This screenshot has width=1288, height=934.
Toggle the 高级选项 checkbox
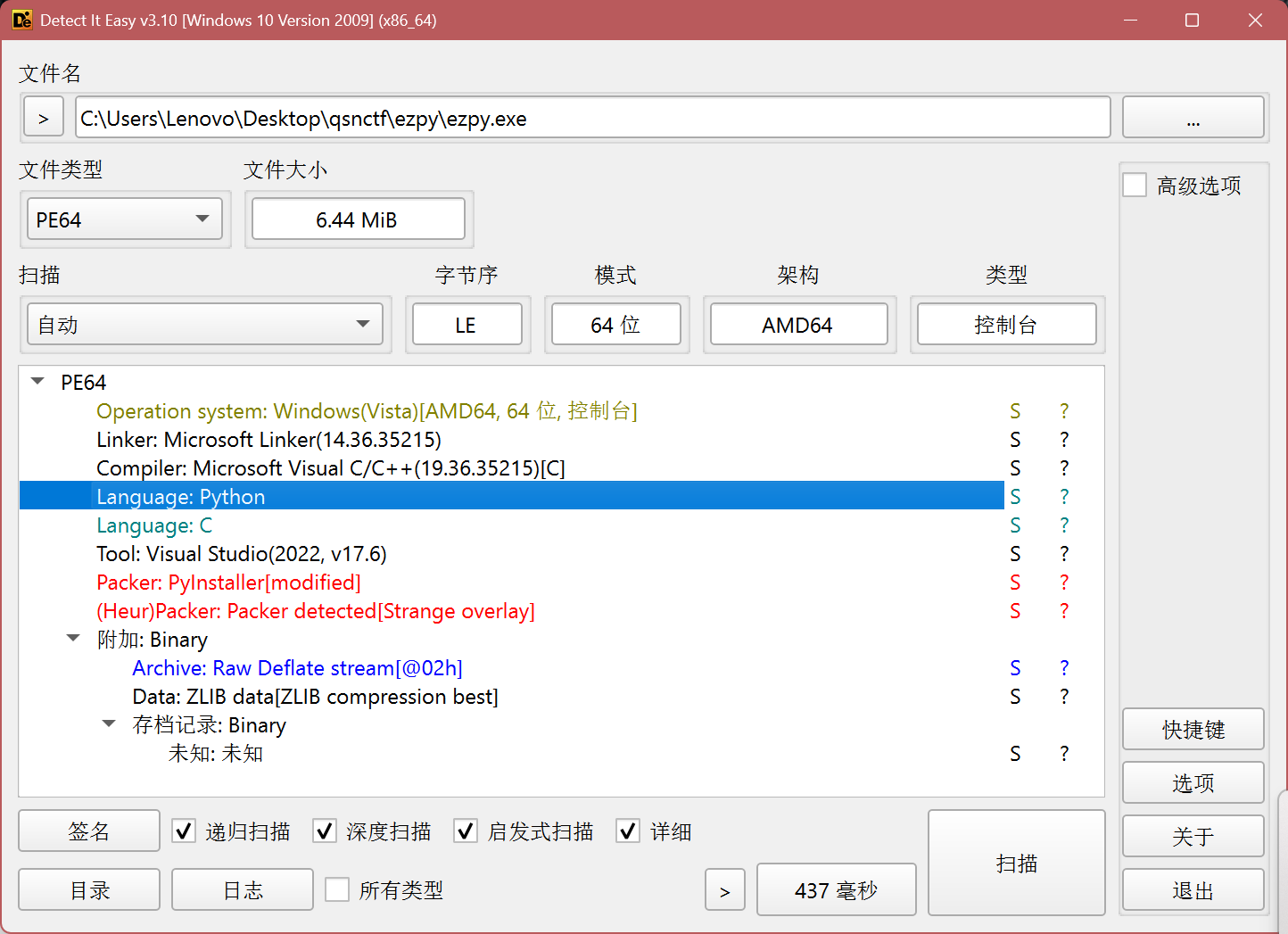(1135, 186)
